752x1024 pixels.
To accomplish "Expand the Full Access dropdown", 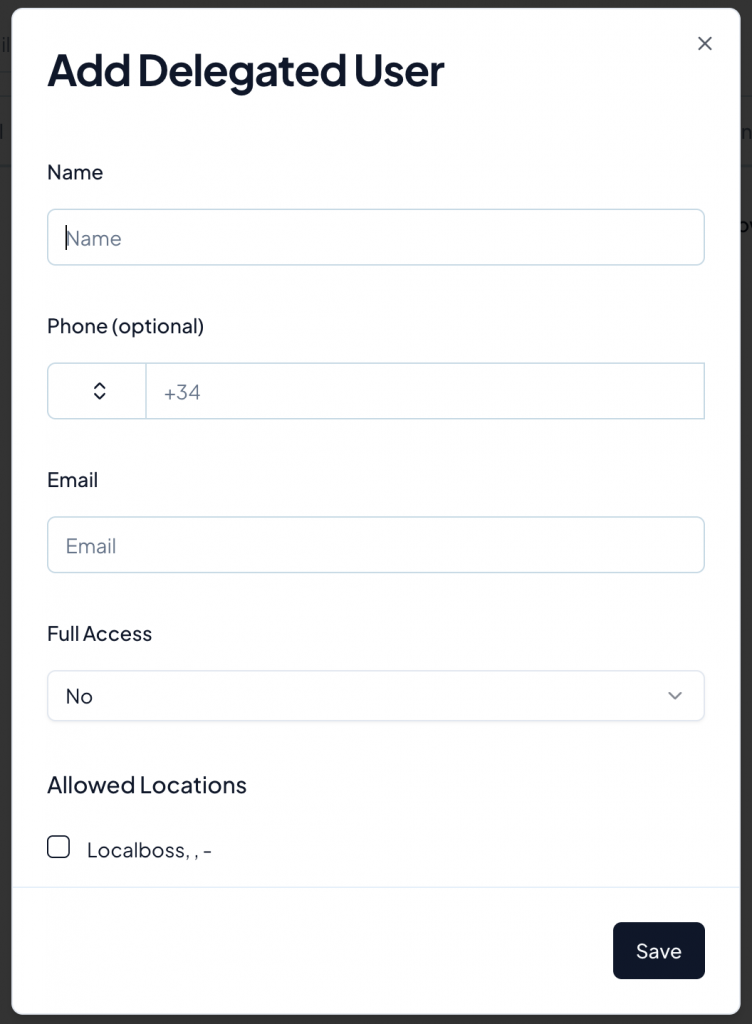I will (x=375, y=696).
